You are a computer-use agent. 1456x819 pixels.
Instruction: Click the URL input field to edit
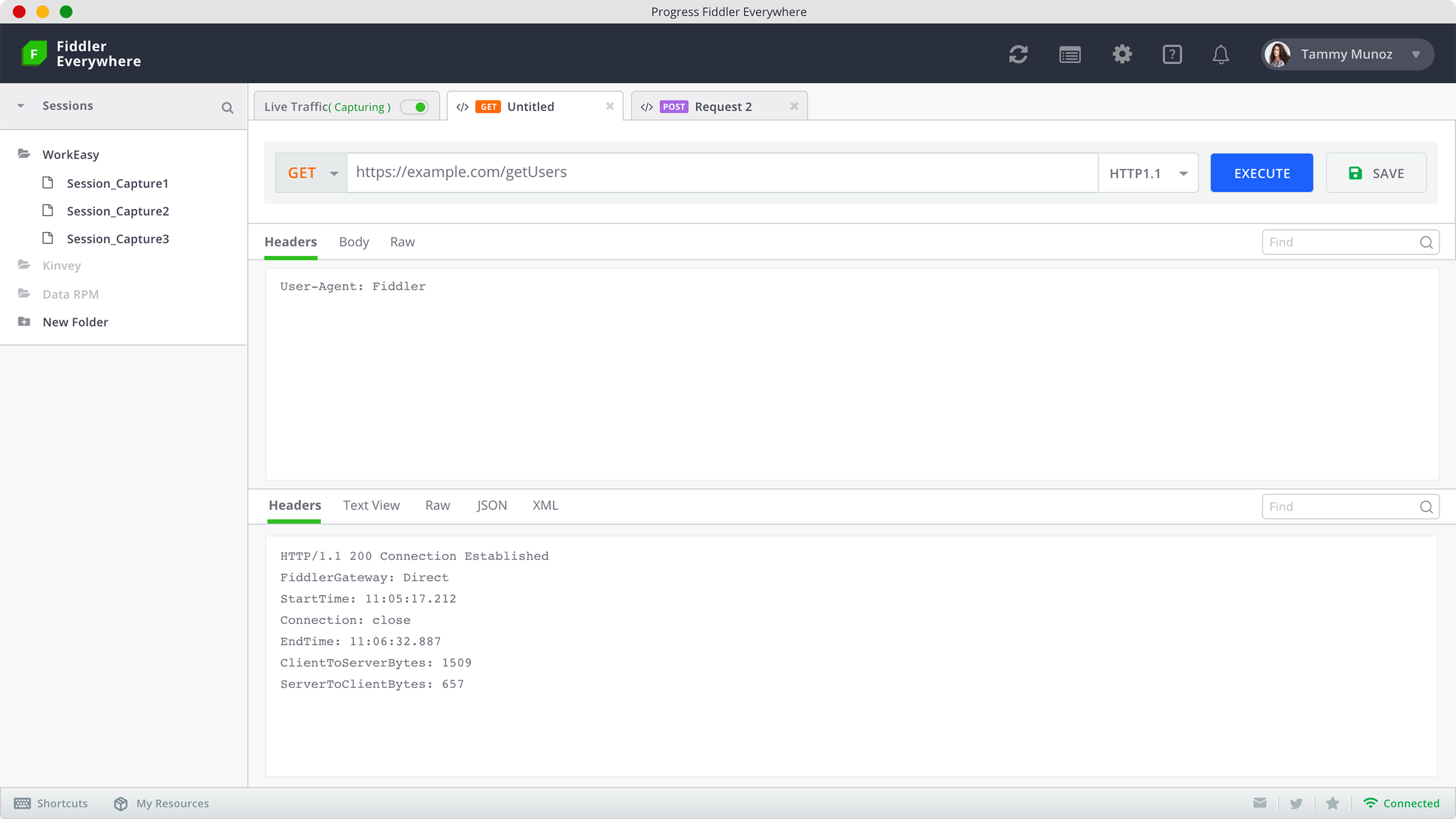coord(722,172)
